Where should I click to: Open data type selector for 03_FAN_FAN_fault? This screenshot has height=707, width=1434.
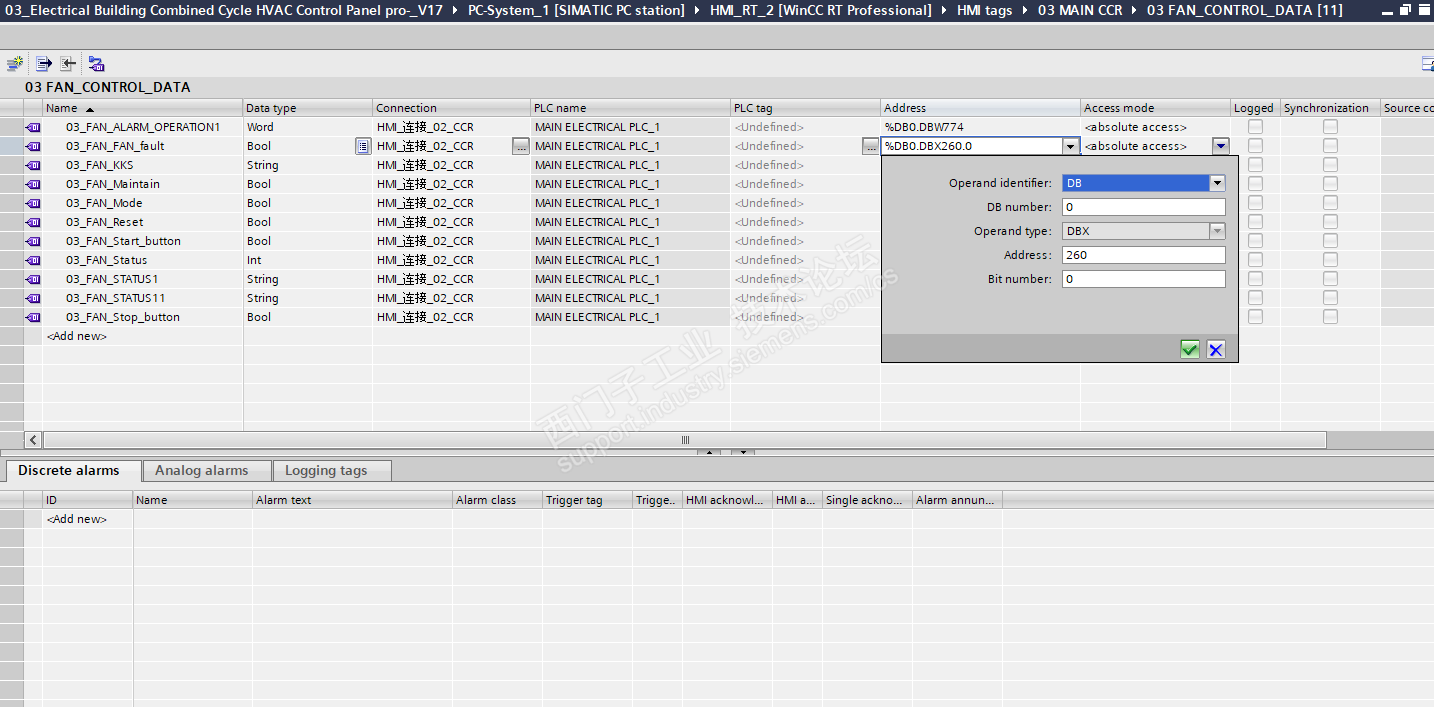[x=363, y=146]
